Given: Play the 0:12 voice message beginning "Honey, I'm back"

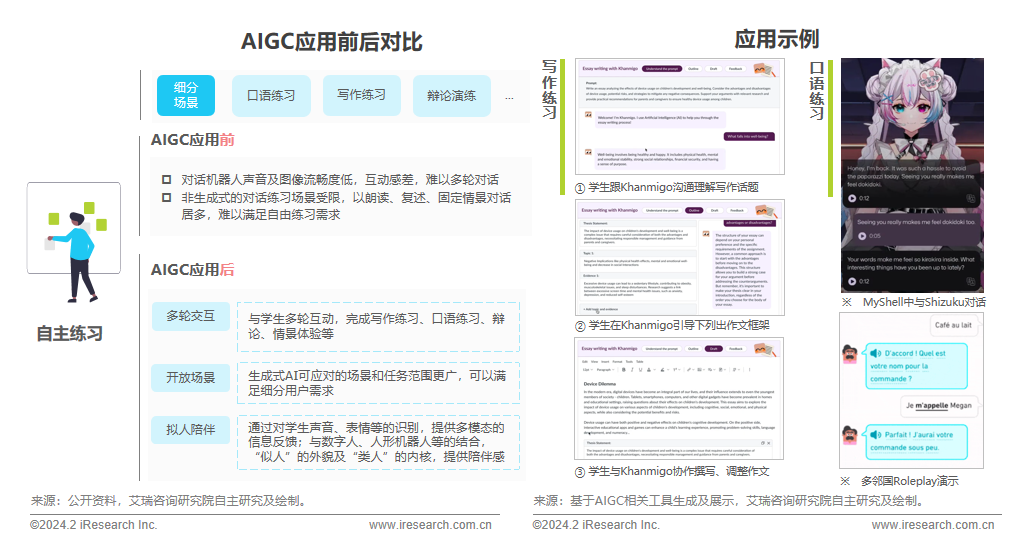Looking at the screenshot, I should [852, 198].
